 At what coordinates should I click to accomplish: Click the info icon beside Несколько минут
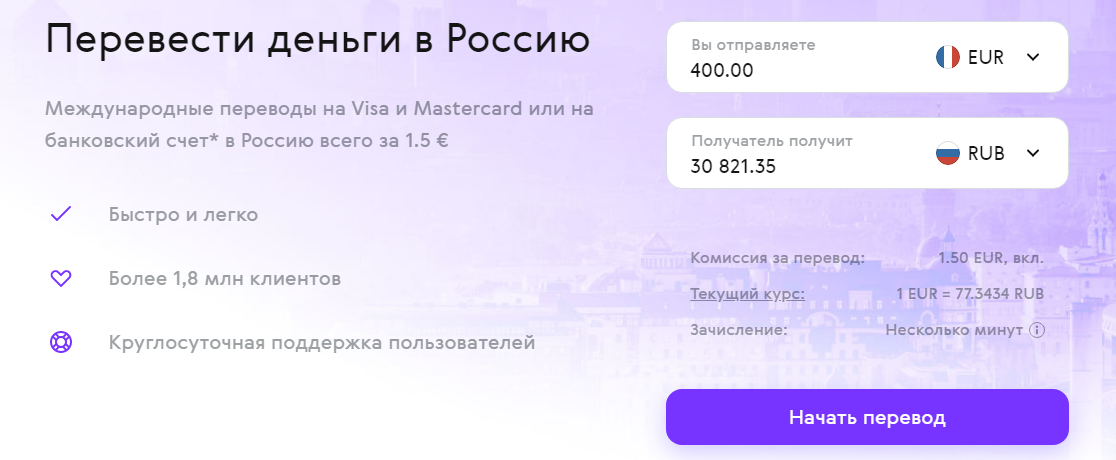coord(1037,330)
